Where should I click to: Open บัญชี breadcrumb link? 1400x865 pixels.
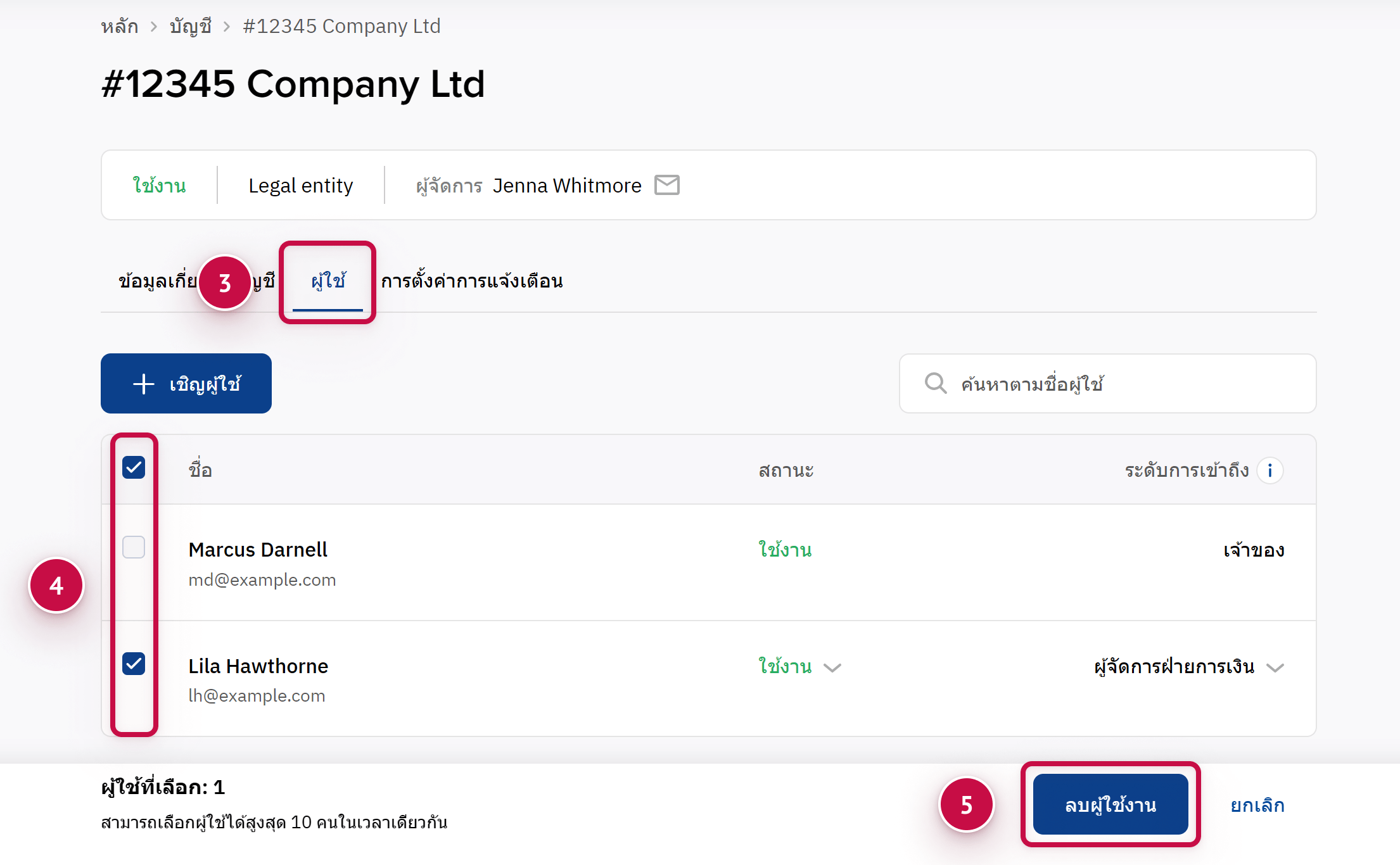pos(190,27)
